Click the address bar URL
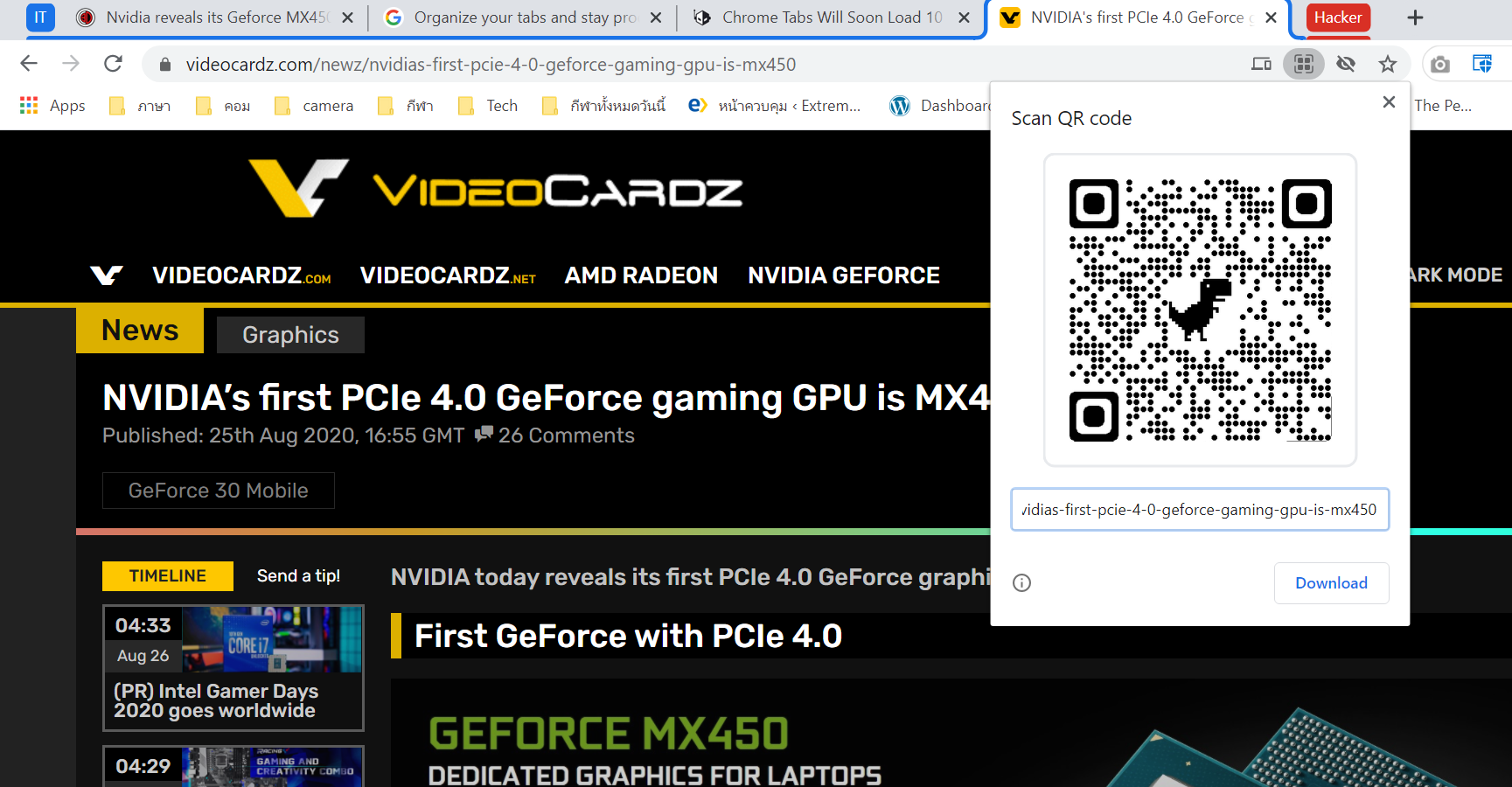 pos(491,65)
